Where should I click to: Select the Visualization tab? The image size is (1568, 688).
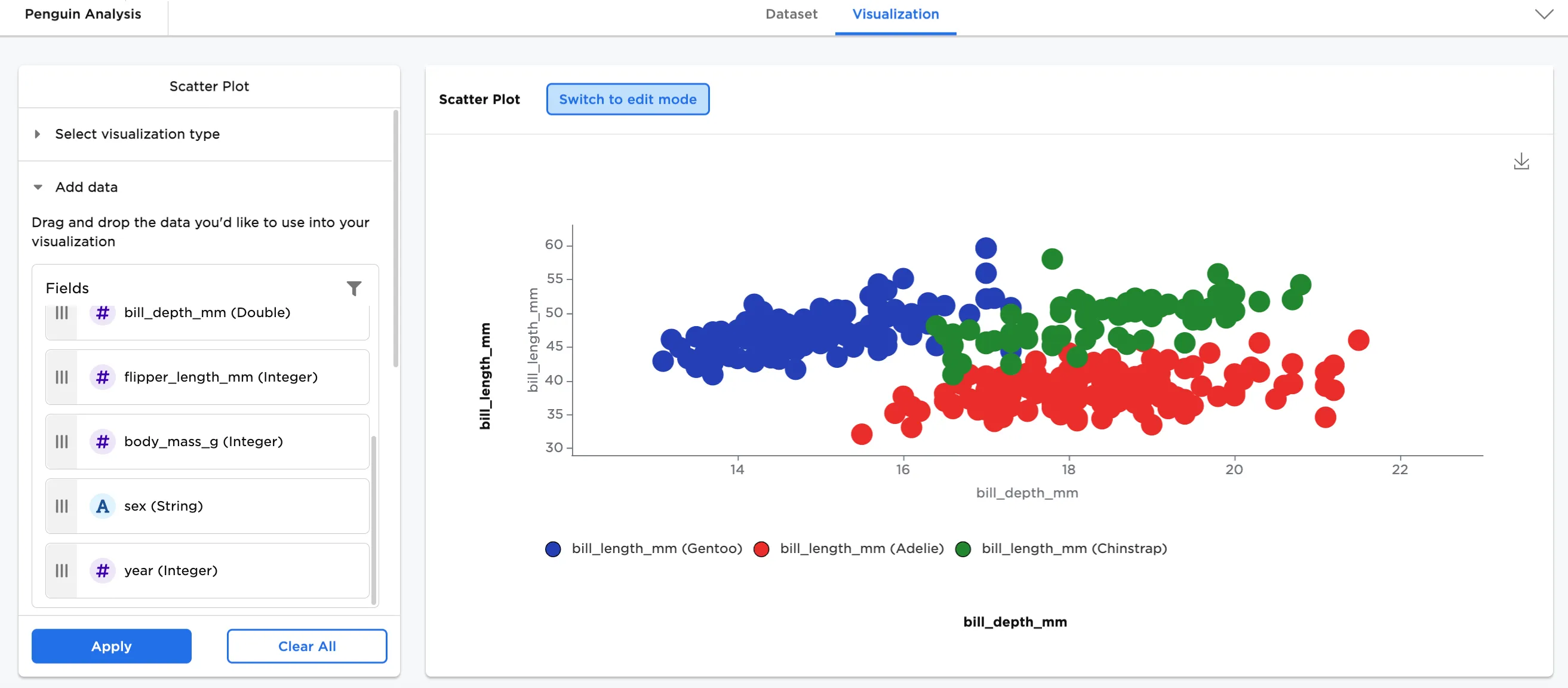(896, 14)
